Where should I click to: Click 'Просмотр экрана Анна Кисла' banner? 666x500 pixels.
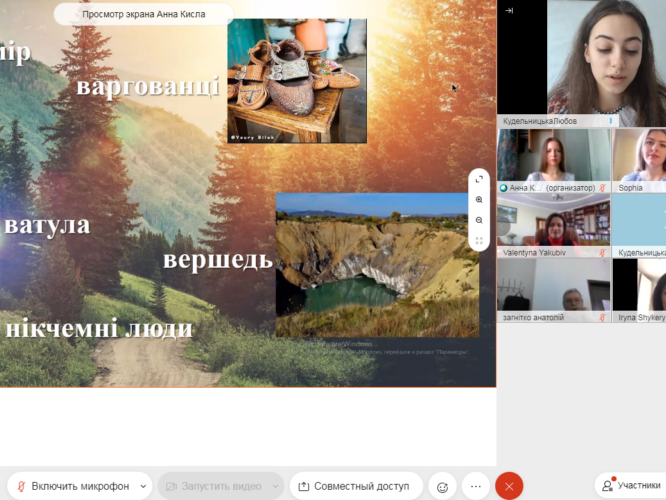tap(143, 14)
